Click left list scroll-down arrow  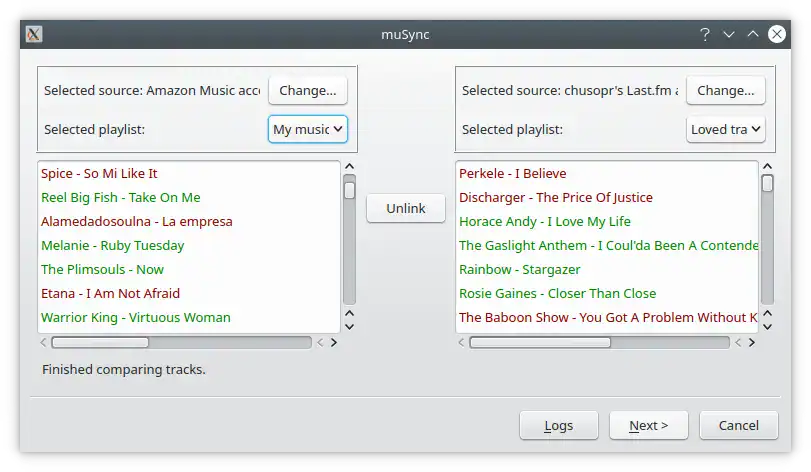coord(350,327)
